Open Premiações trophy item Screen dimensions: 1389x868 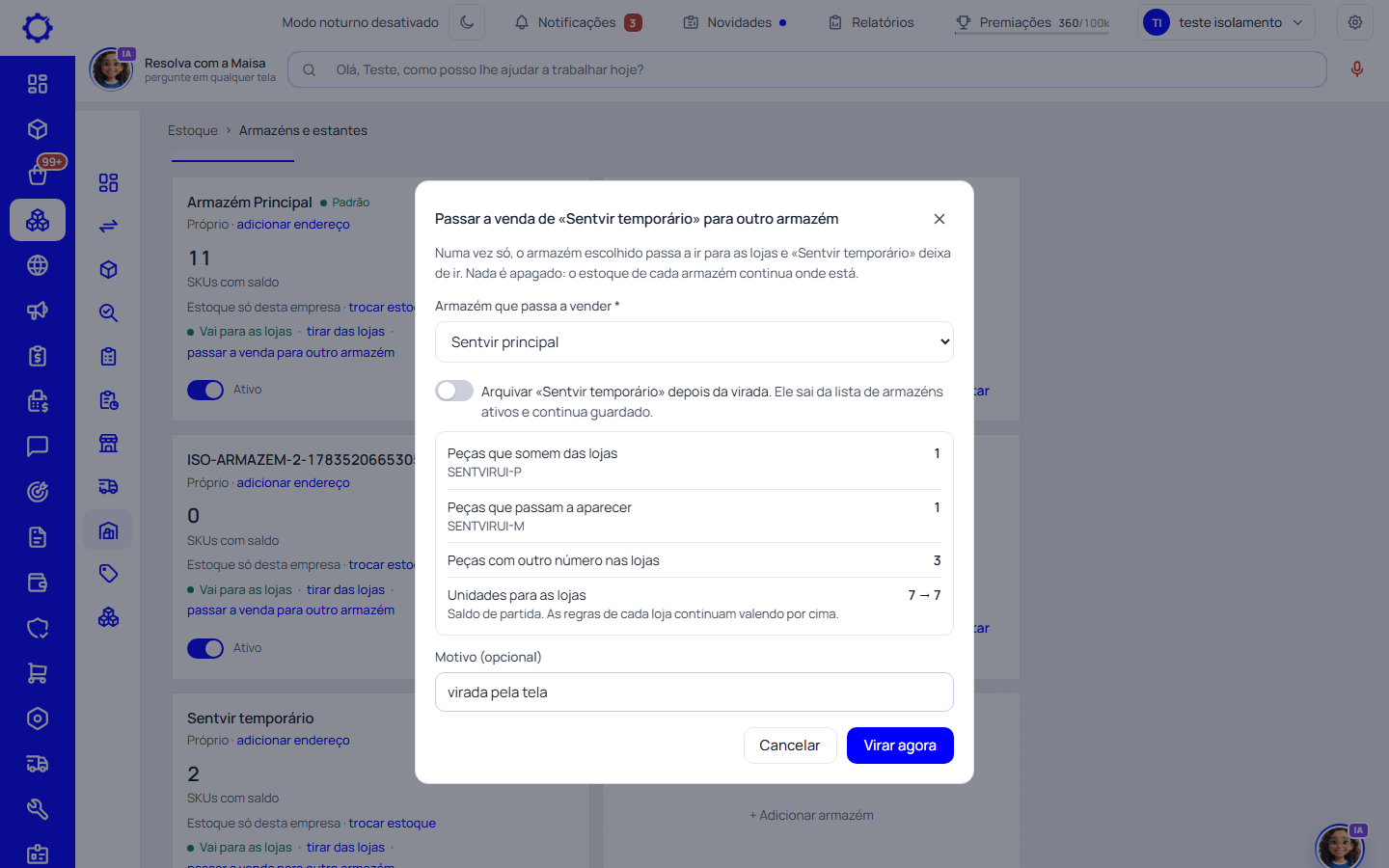1032,22
